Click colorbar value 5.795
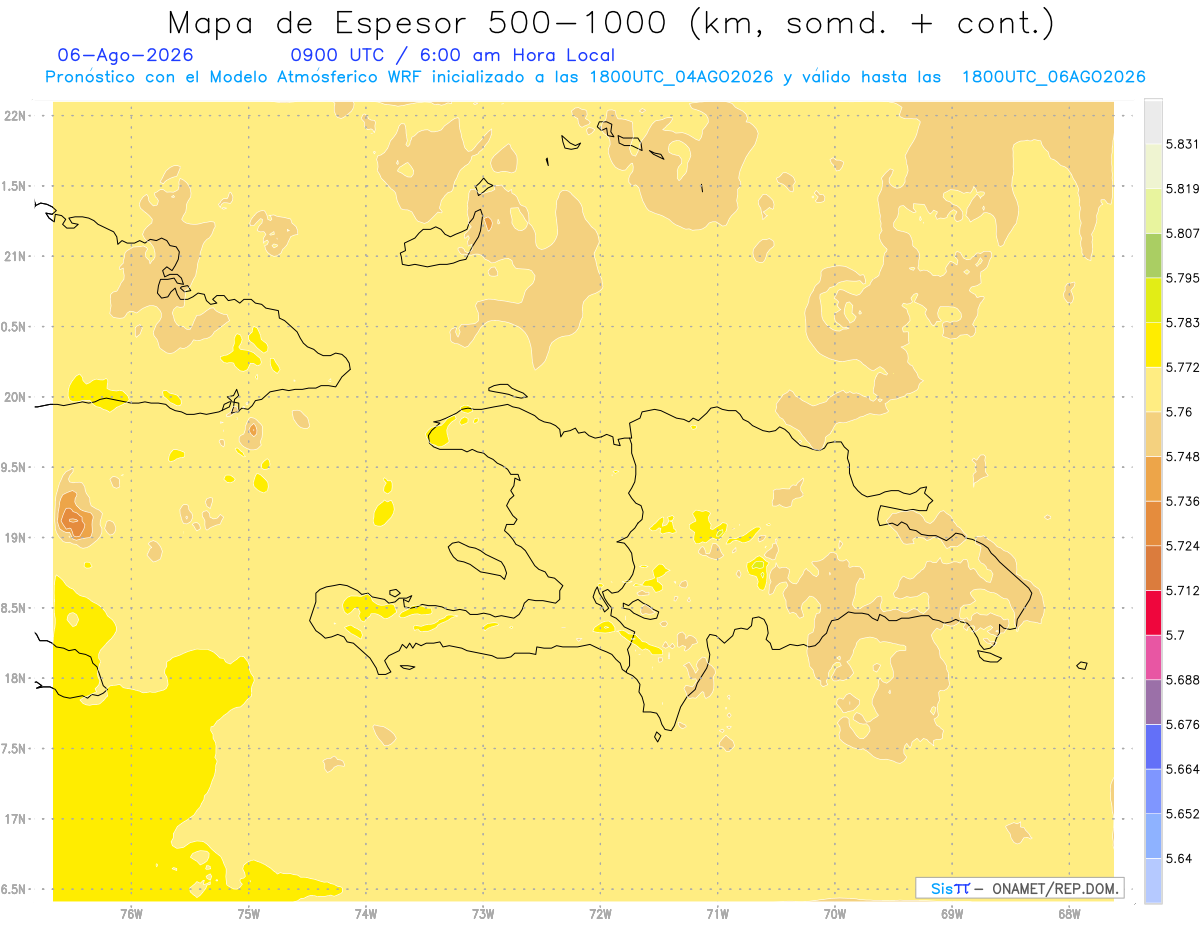The height and width of the screenshot is (927, 1200). [1182, 278]
